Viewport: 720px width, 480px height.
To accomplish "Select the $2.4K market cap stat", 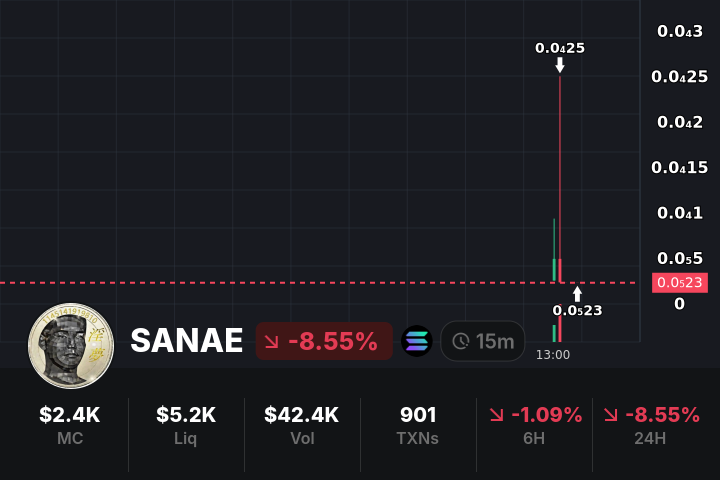I will [70, 425].
